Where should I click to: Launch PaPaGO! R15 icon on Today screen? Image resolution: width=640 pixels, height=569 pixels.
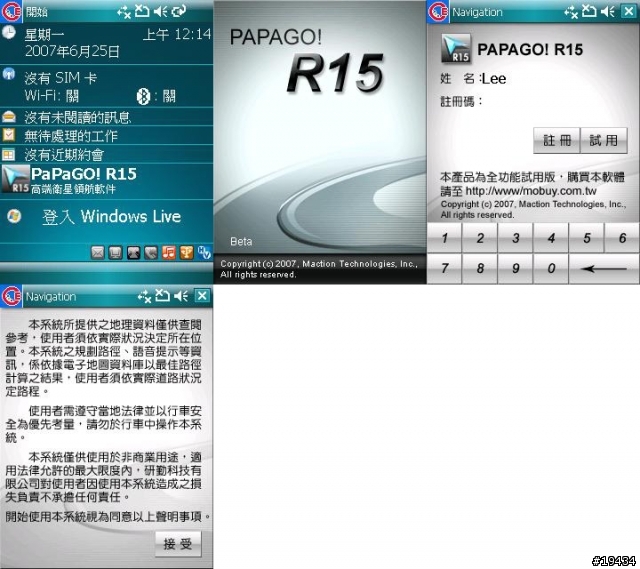pos(16,179)
